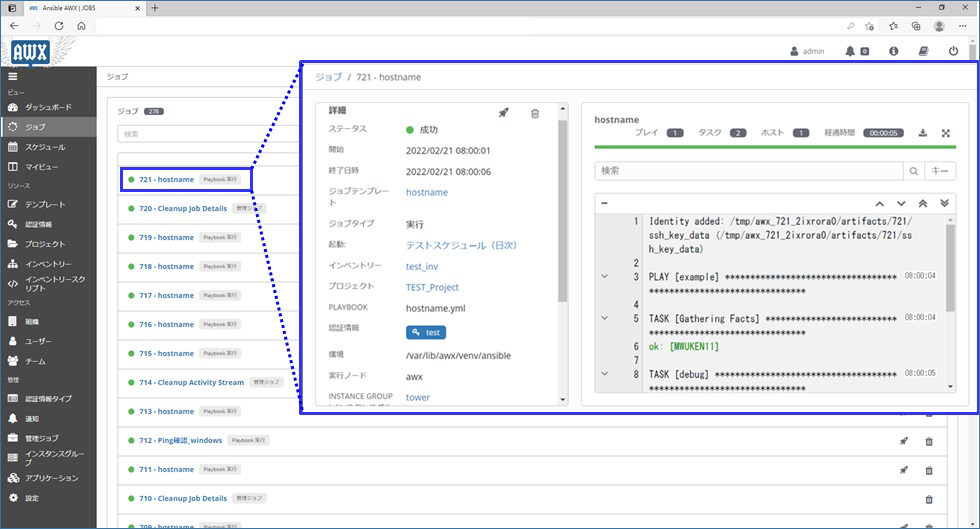
Task: Open a new browser tab
Action: (155, 8)
